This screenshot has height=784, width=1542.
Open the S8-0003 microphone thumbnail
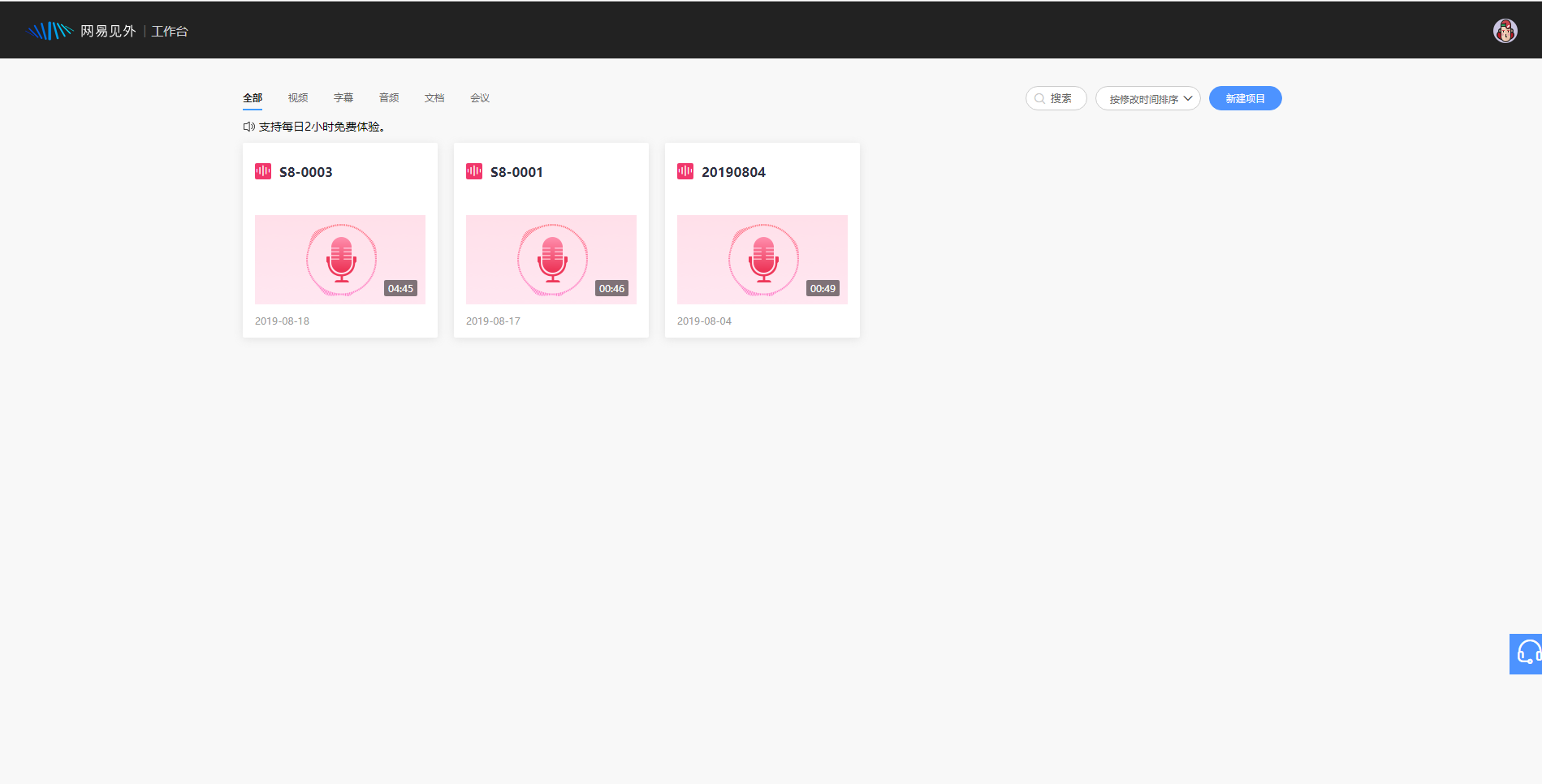(x=340, y=260)
